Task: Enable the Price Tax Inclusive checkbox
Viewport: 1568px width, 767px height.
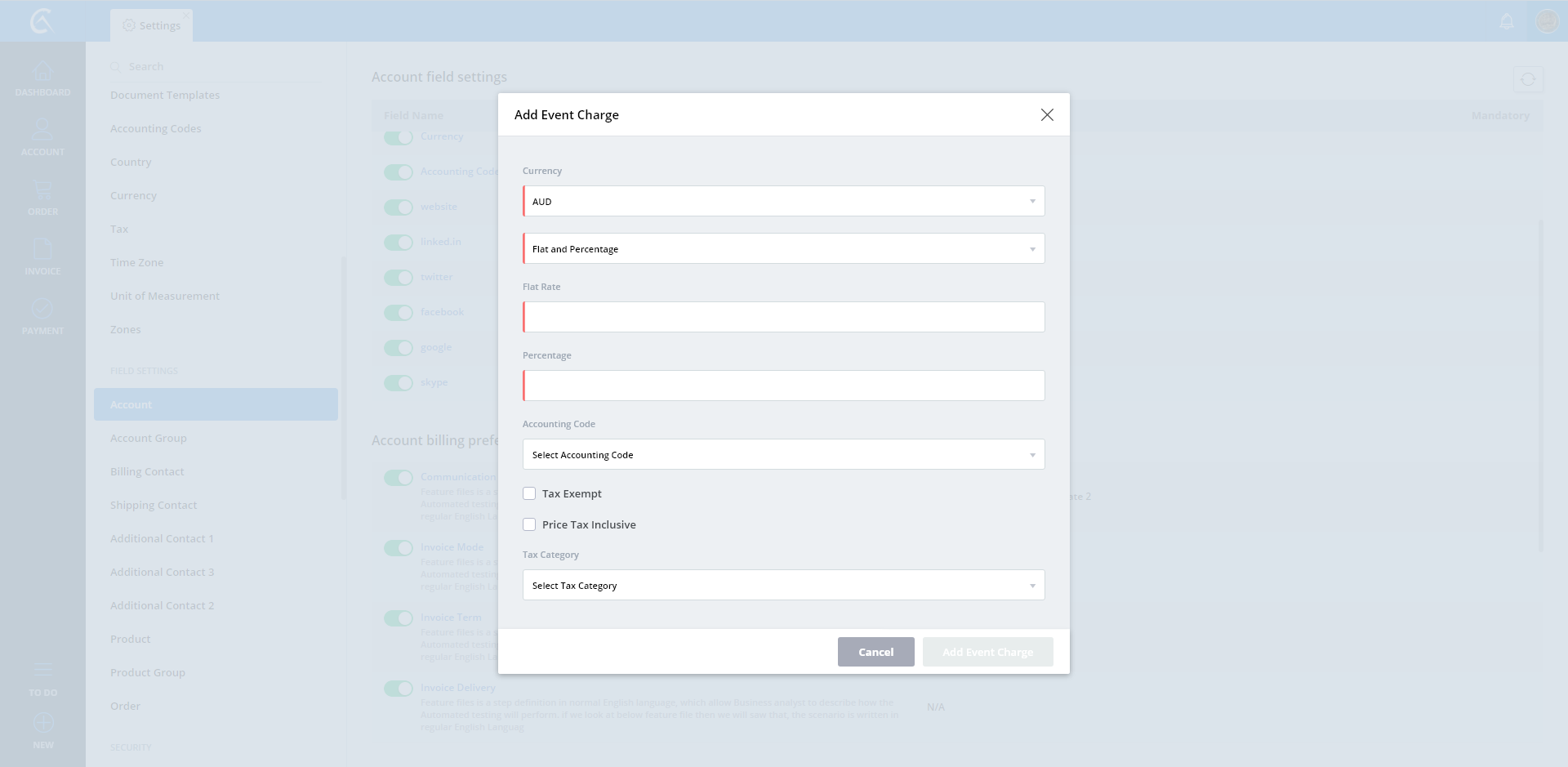Action: [x=529, y=524]
